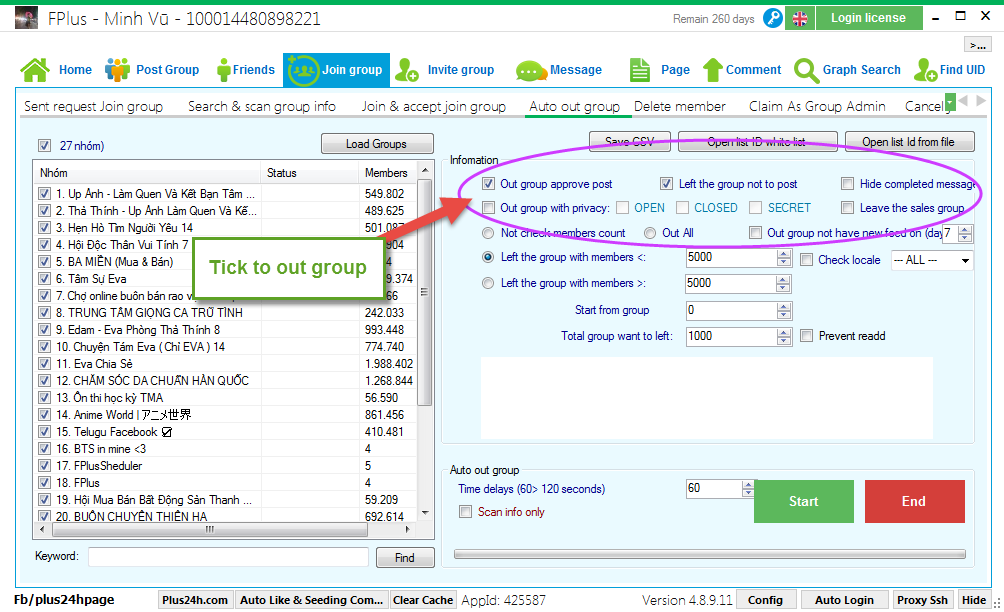1004x612 pixels.
Task: Click stepper on Start from group field
Action: [784, 310]
